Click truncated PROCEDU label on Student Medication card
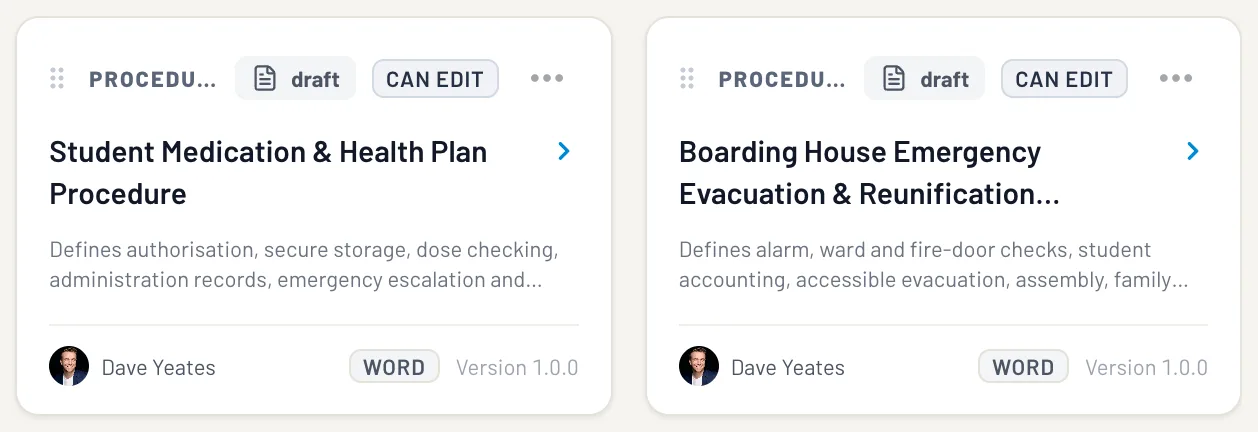This screenshot has height=432, width=1258. click(x=152, y=79)
